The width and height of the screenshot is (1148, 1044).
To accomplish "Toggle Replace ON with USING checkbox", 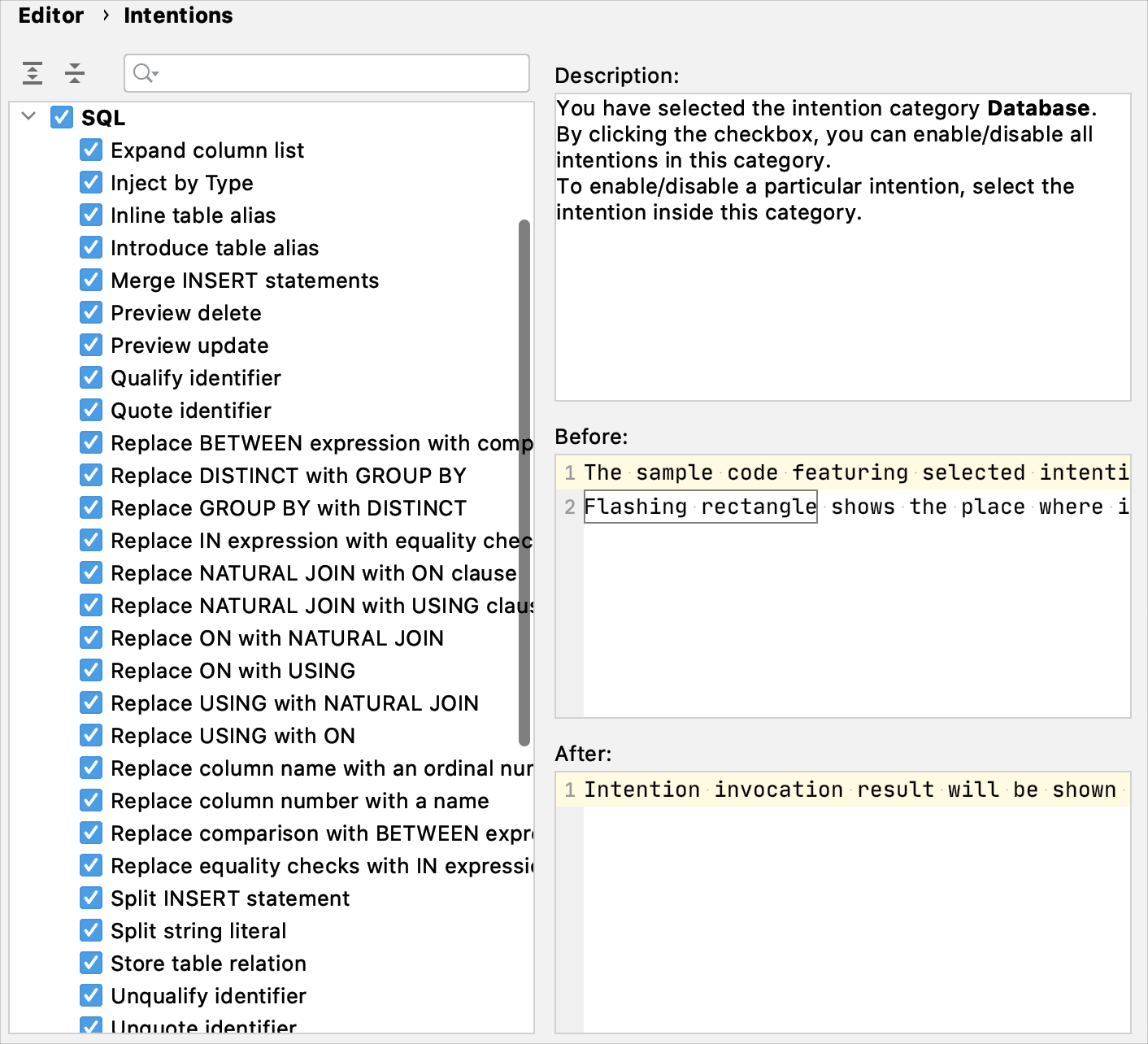I will (91, 670).
